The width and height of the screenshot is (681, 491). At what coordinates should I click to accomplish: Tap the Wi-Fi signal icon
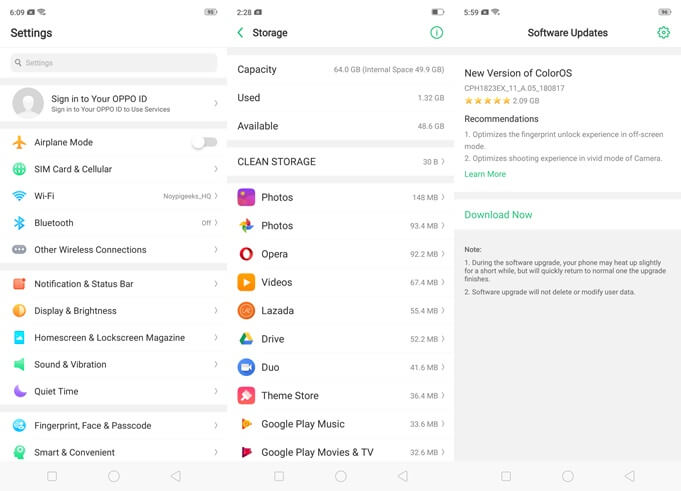coord(19,196)
